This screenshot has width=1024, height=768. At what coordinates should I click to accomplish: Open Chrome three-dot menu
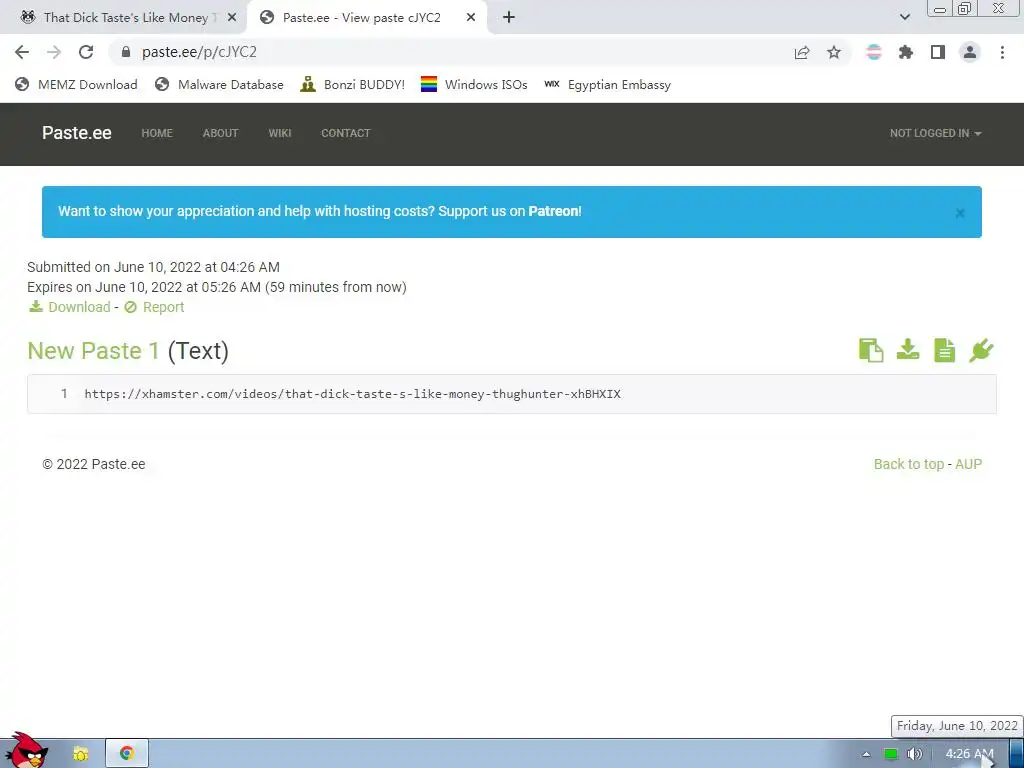1002,52
